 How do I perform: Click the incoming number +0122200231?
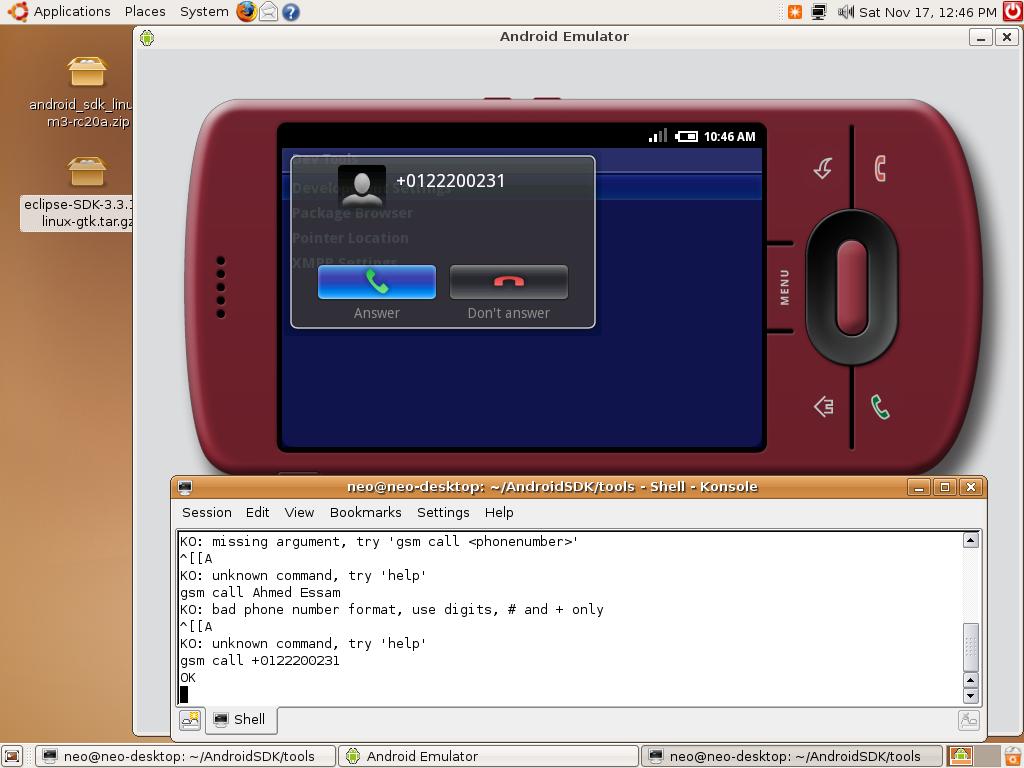(x=451, y=181)
